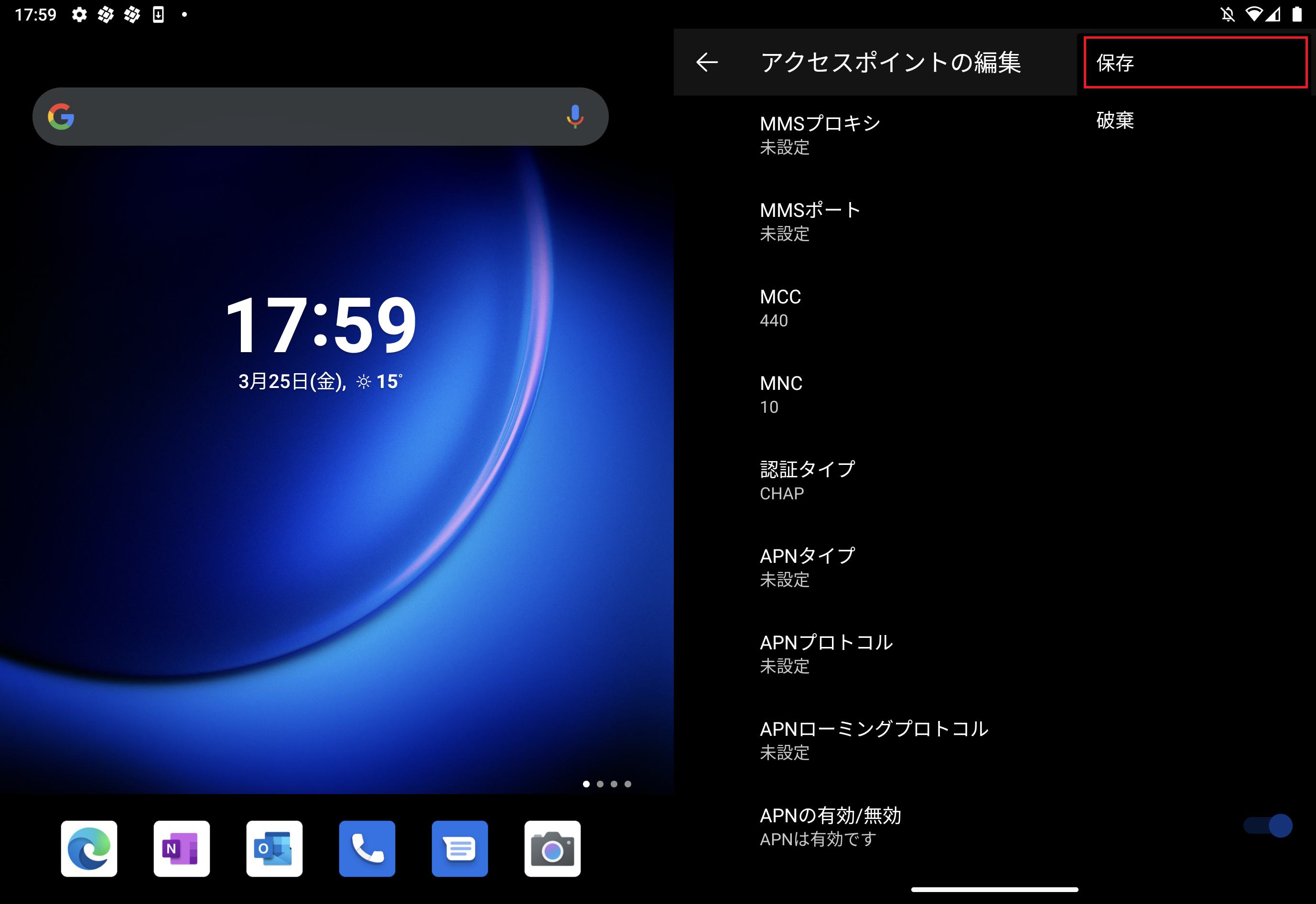Tap the first home page indicator dot
This screenshot has width=1316, height=904.
[x=586, y=784]
